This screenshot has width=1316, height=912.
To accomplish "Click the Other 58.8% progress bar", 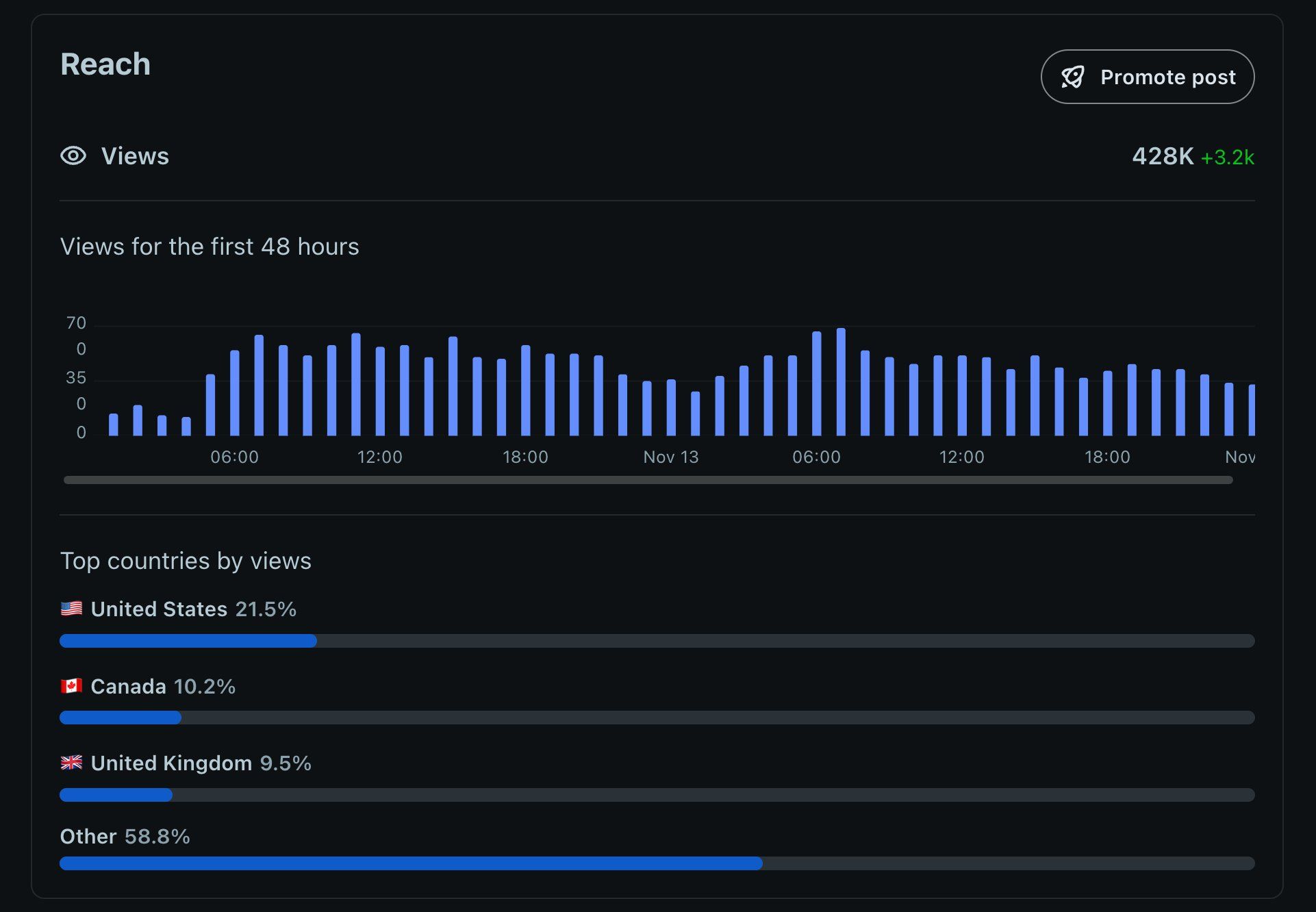I will [x=411, y=863].
